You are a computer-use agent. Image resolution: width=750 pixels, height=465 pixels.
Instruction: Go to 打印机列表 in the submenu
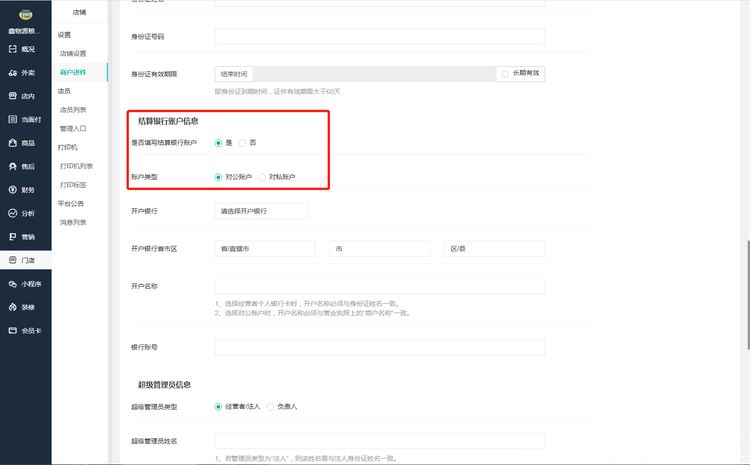76,166
